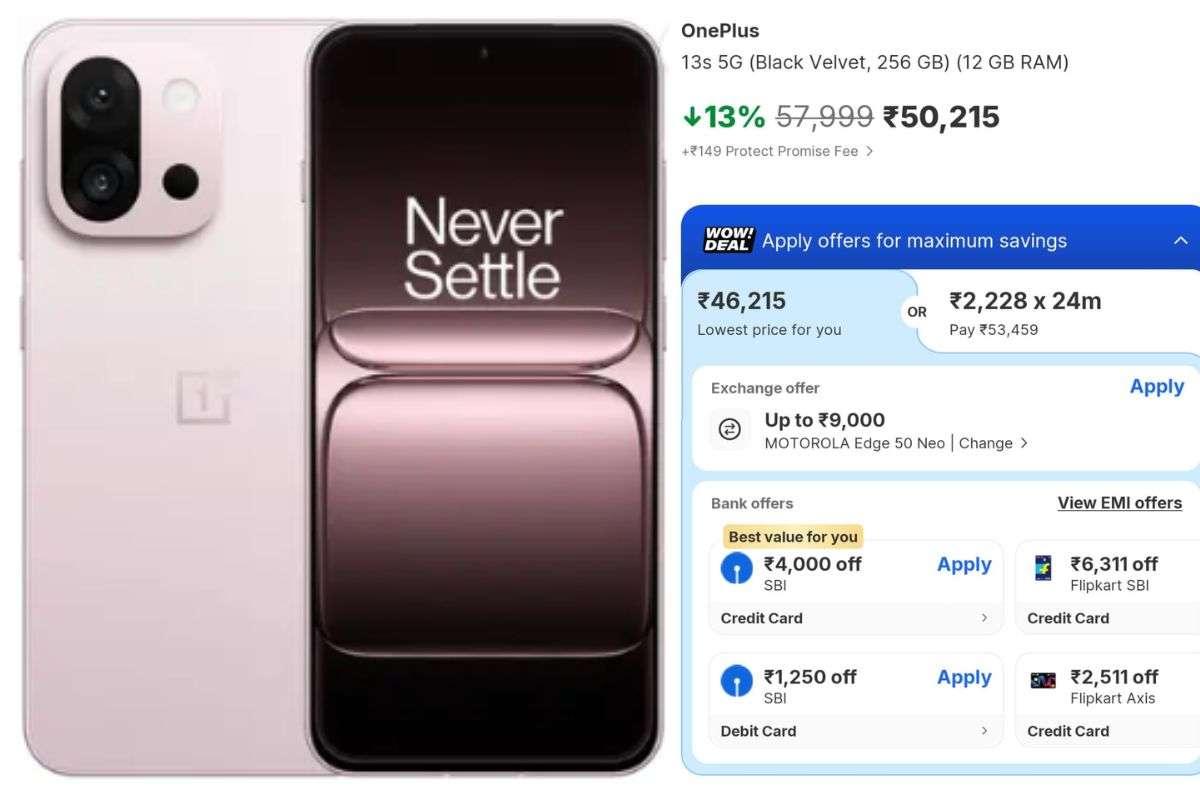Click the WOW! Deal badge icon
This screenshot has width=1200, height=800.
tap(728, 240)
